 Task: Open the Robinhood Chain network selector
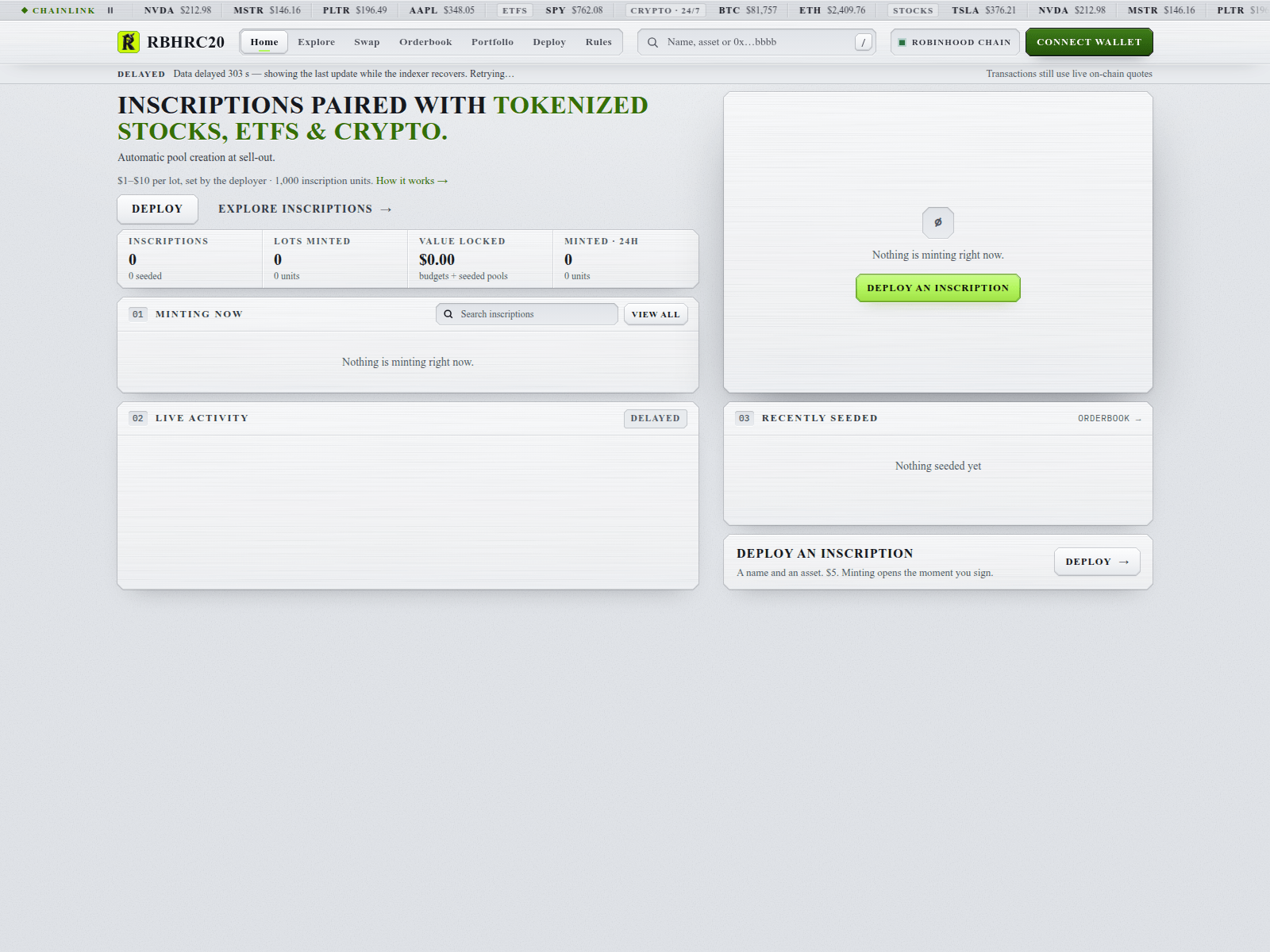(955, 42)
